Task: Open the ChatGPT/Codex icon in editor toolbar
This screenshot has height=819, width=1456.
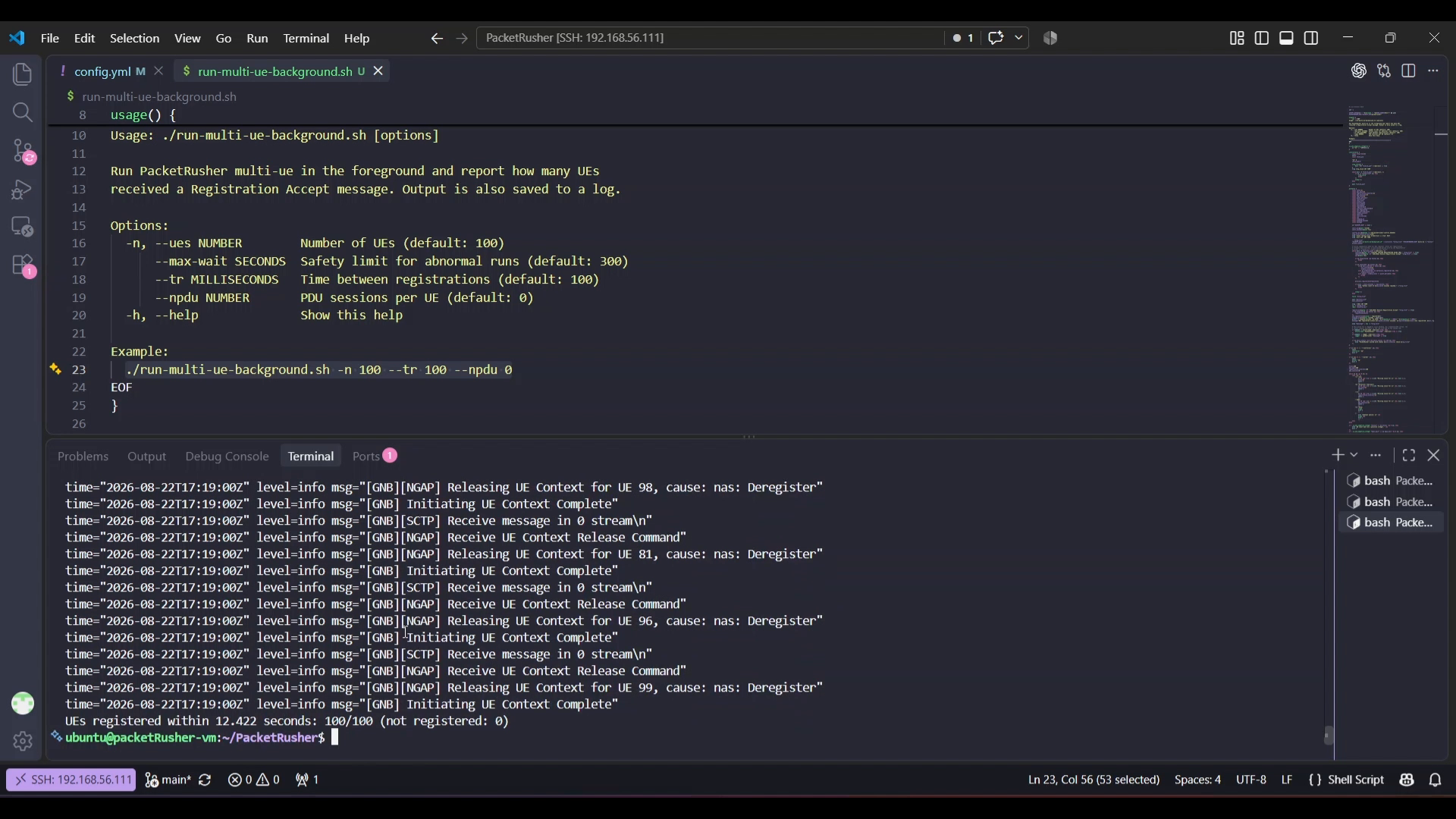Action: click(1359, 71)
